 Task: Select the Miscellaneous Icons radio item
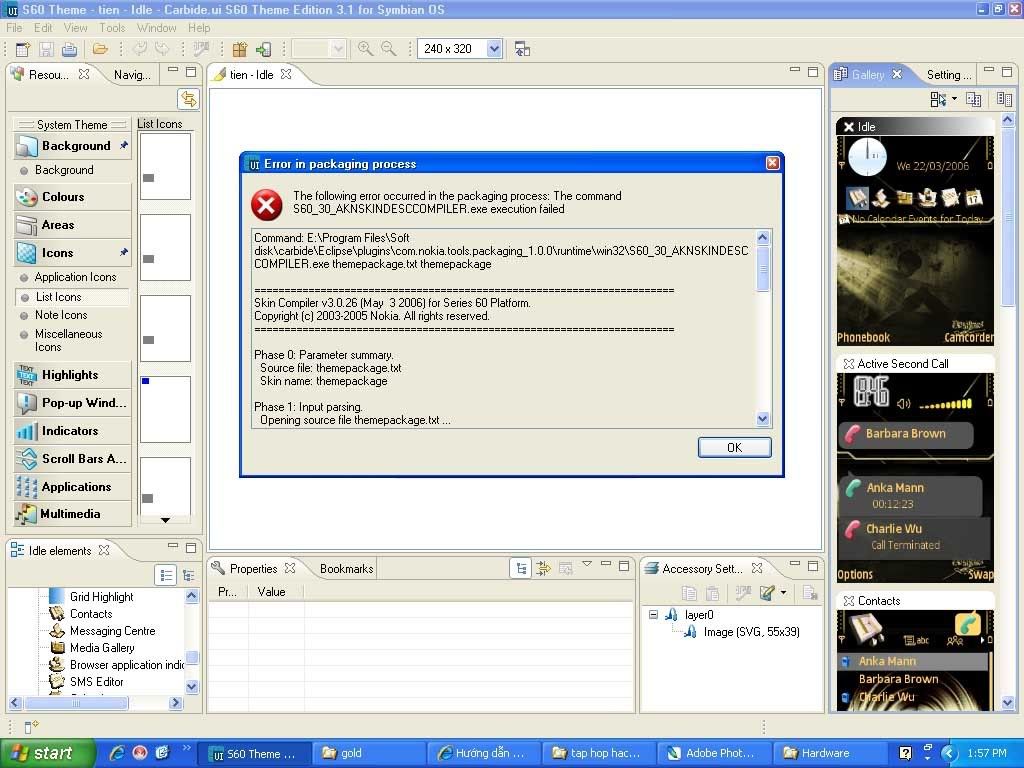pos(61,340)
